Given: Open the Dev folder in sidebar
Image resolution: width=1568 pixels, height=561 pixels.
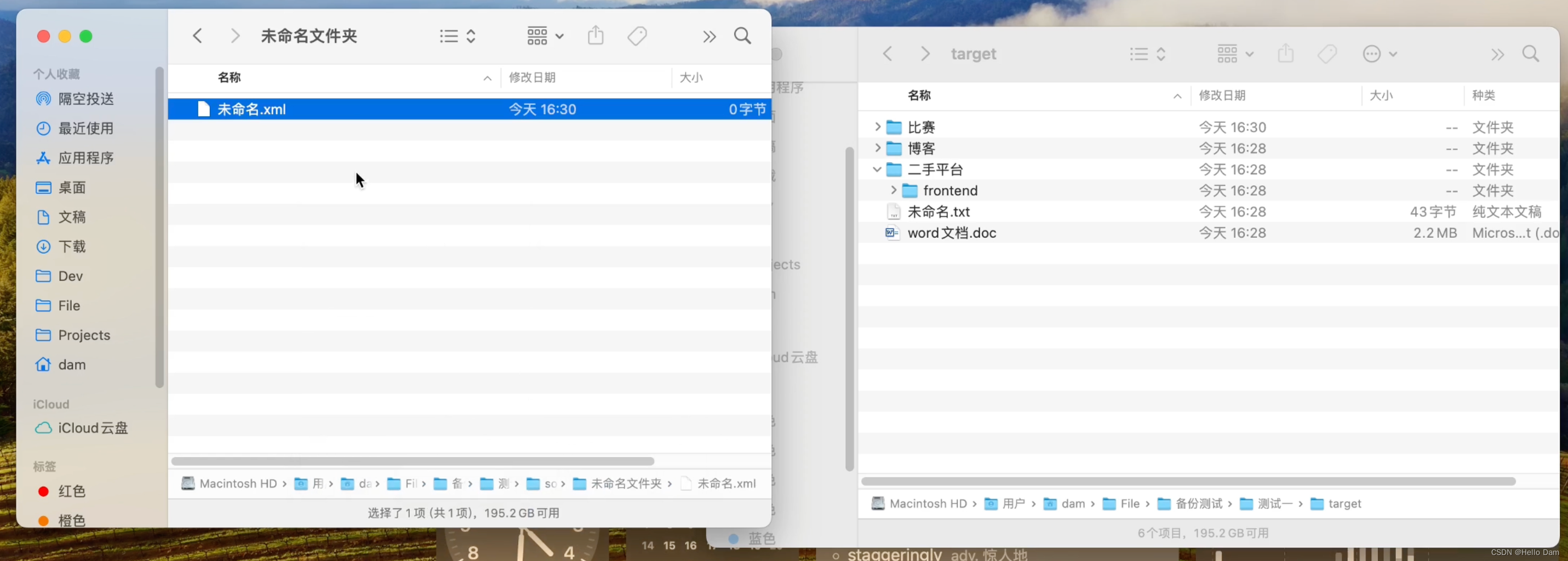Looking at the screenshot, I should pos(71,276).
